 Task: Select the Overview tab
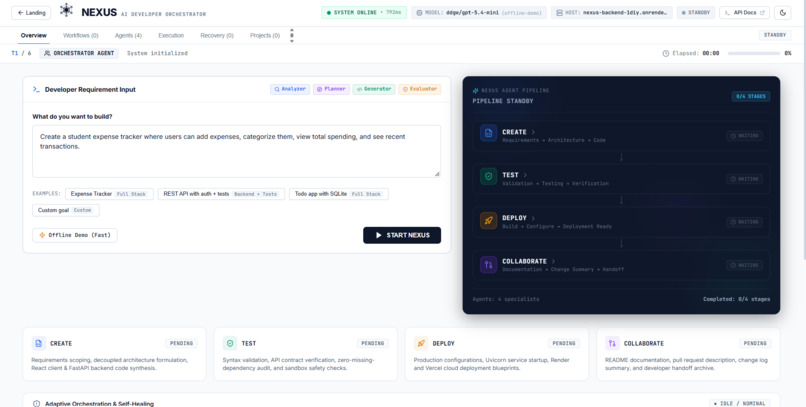click(x=33, y=35)
